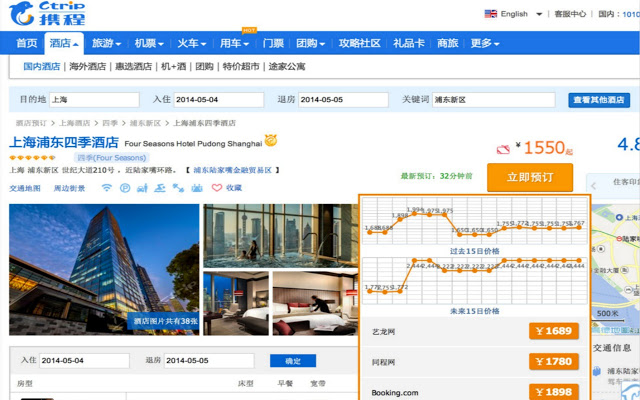Click the lower 入住 date field
The width and height of the screenshot is (640, 400).
click(x=84, y=361)
